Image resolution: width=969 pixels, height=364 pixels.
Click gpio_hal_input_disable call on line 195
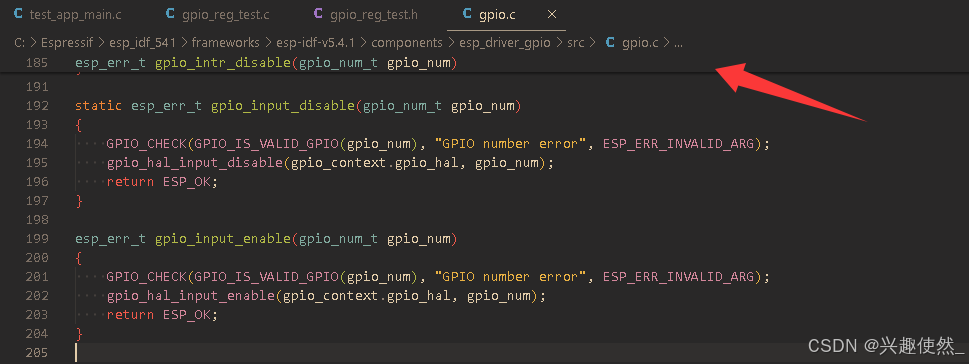point(195,163)
